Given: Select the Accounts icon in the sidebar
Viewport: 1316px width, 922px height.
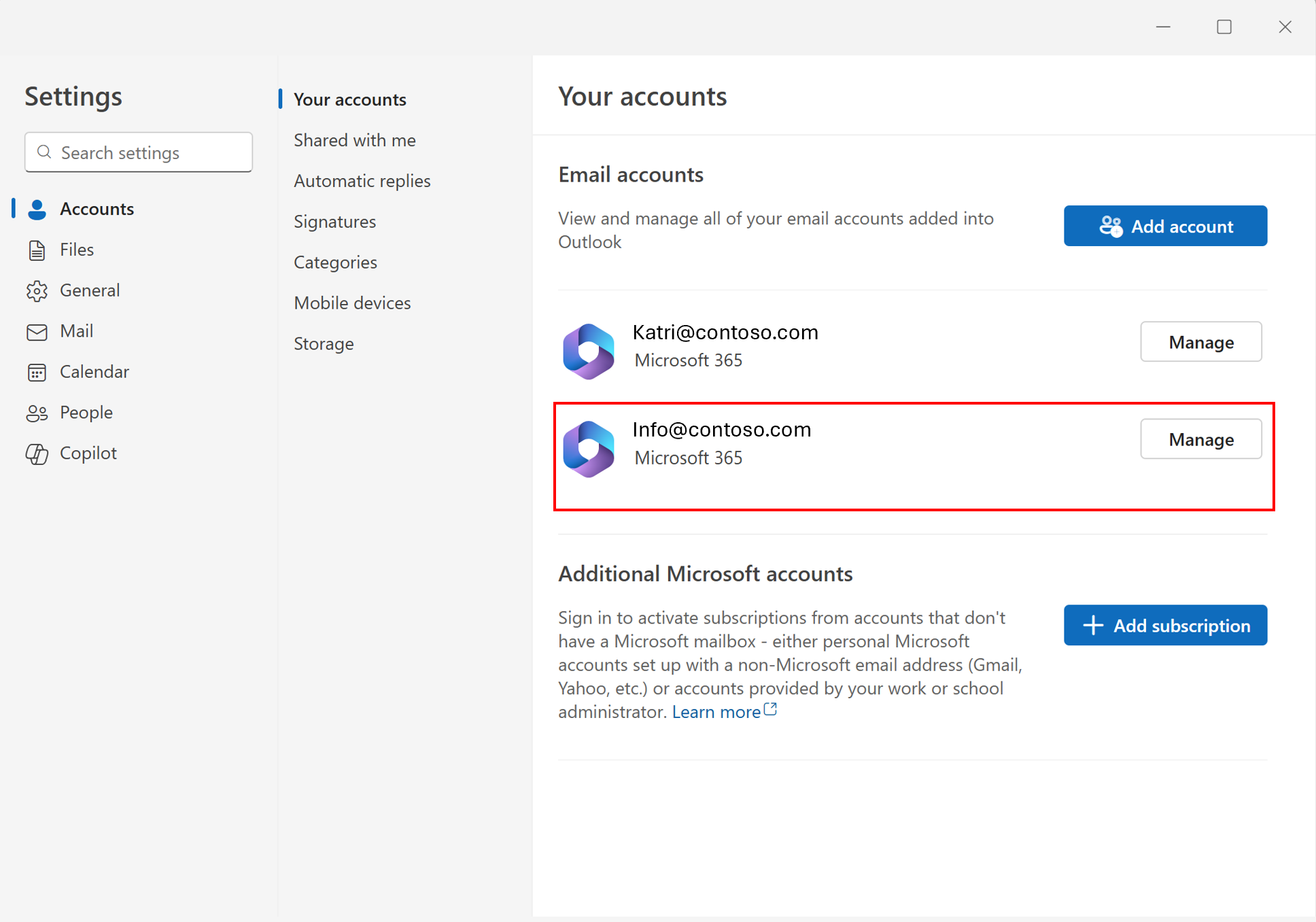Looking at the screenshot, I should click(x=37, y=209).
